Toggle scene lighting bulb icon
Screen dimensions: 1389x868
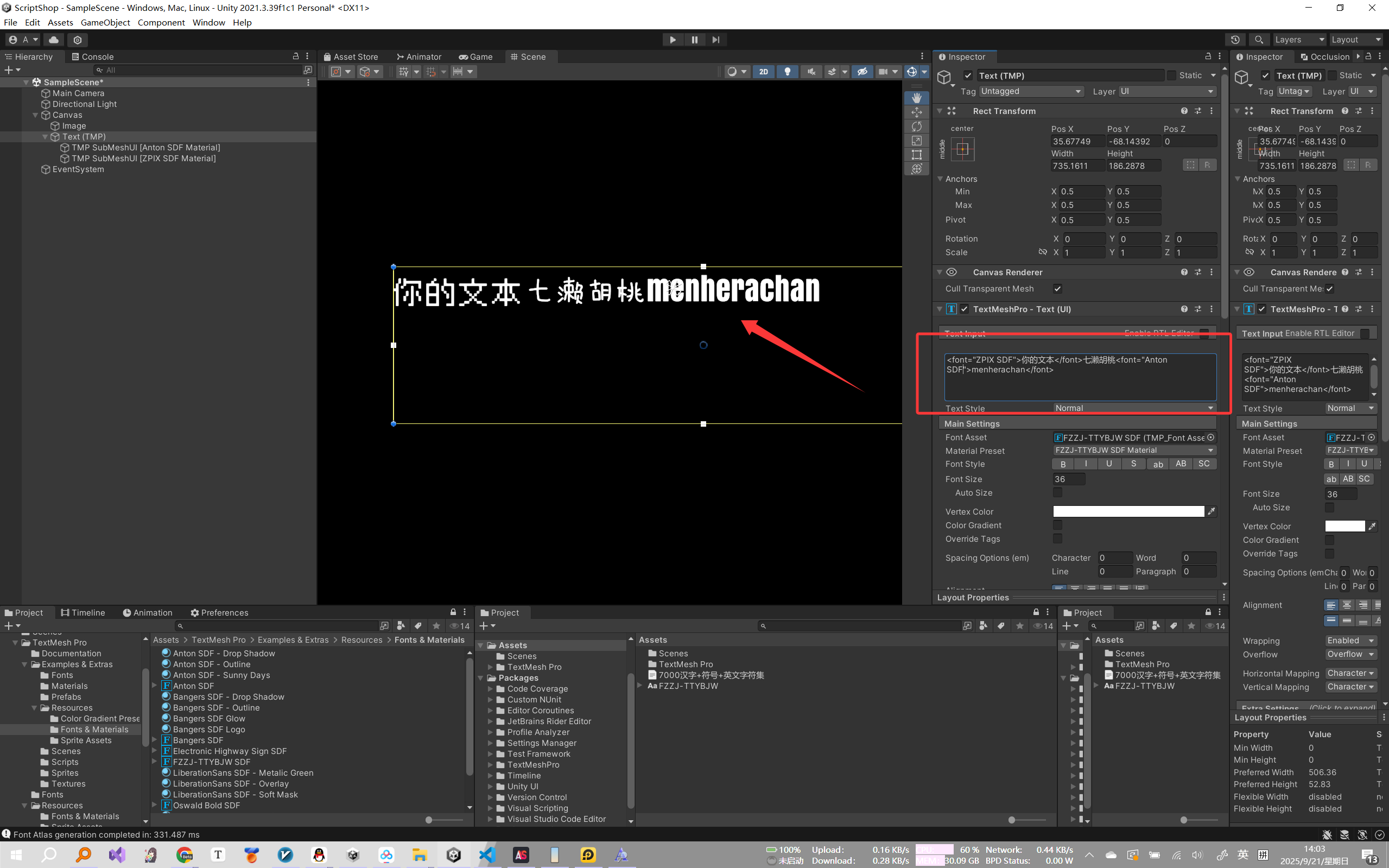(787, 72)
